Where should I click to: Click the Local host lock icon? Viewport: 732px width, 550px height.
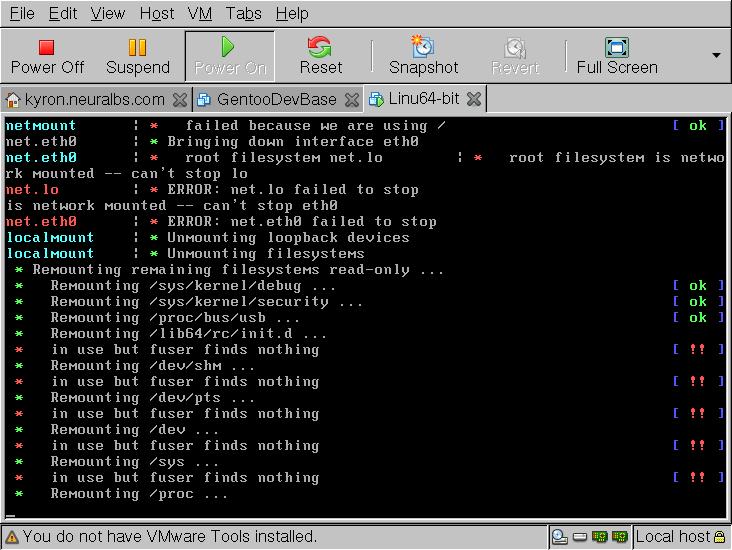tap(720, 537)
